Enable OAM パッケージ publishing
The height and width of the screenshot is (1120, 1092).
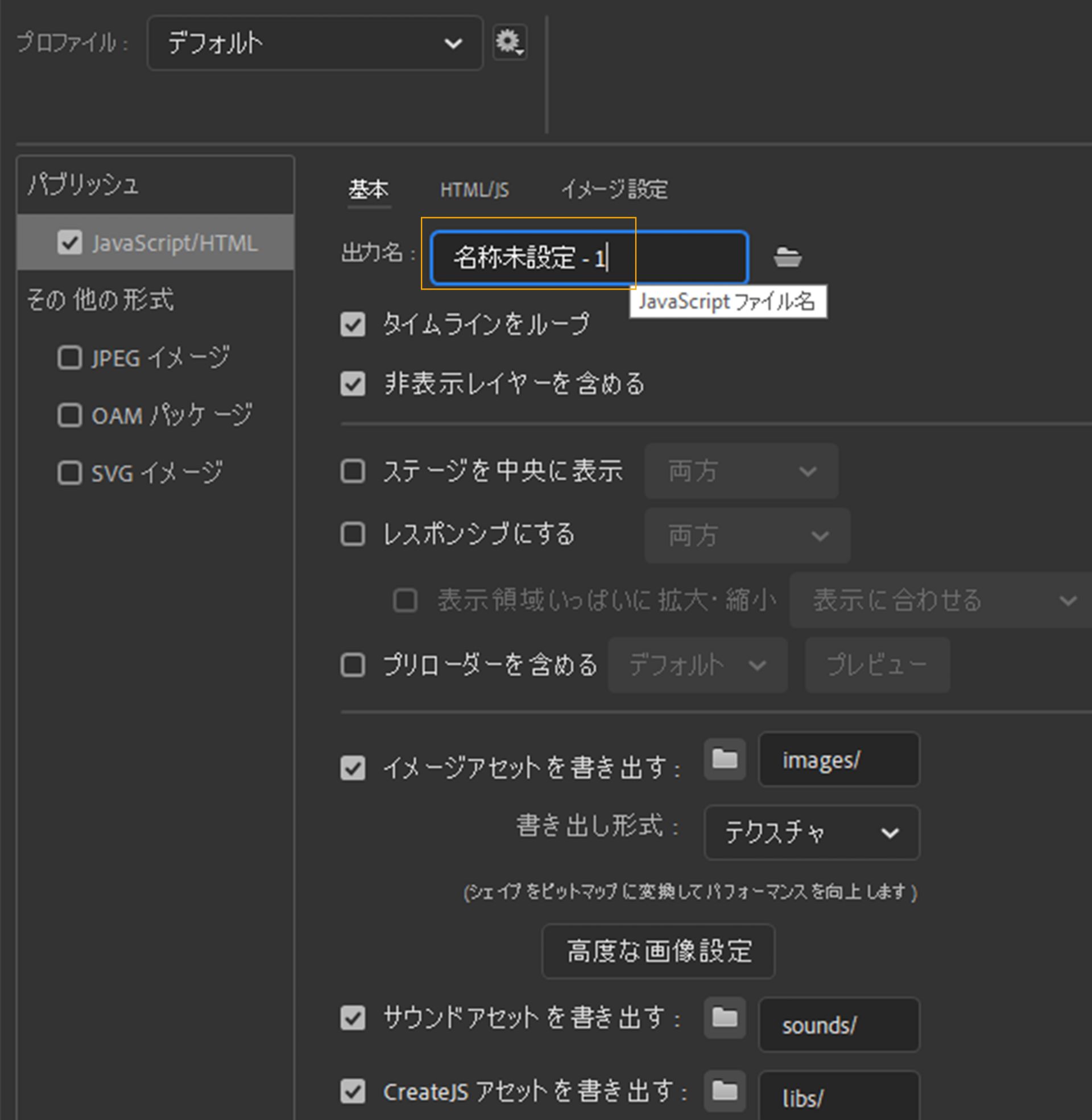(x=69, y=415)
